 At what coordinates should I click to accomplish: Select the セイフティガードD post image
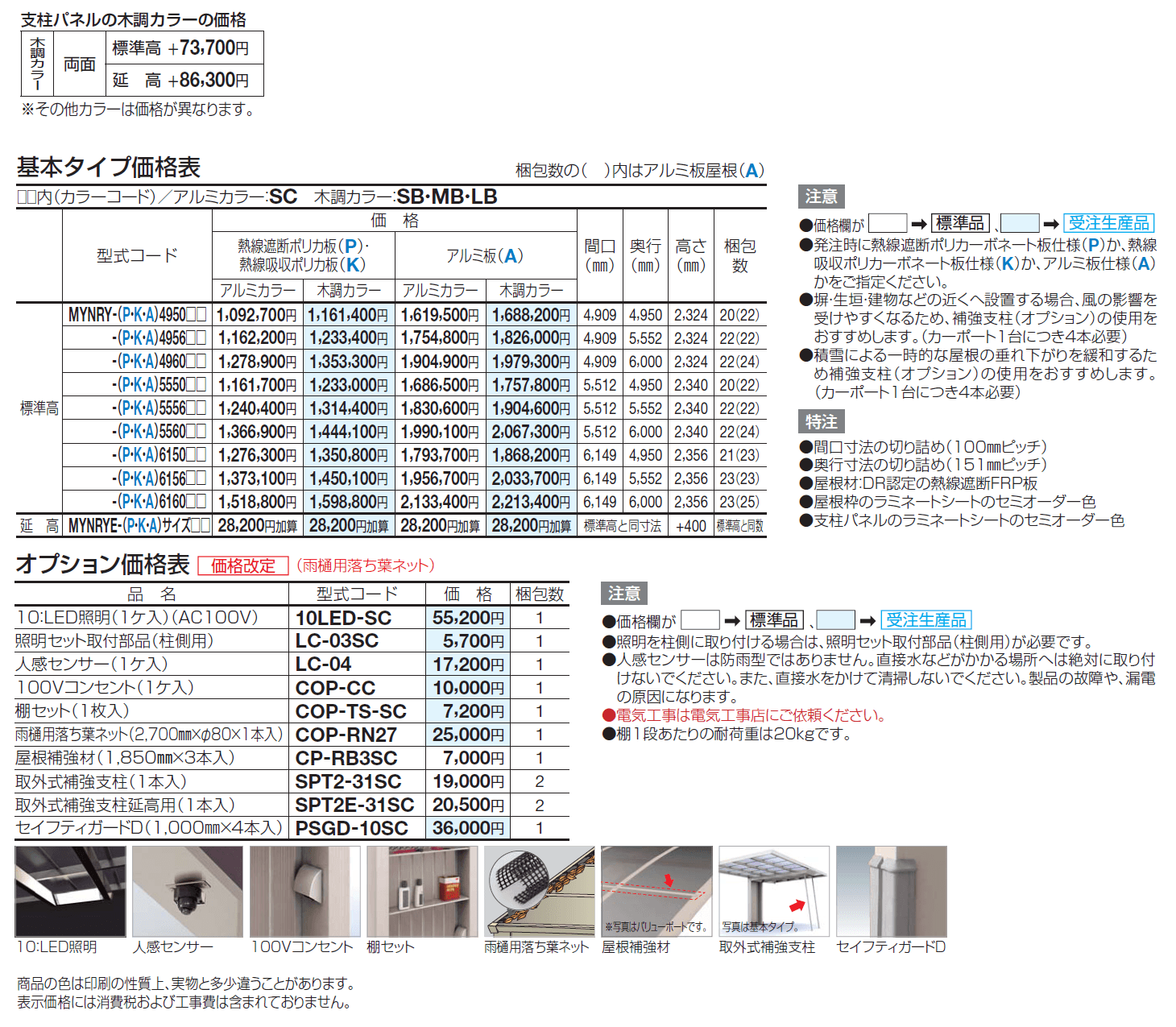click(892, 890)
